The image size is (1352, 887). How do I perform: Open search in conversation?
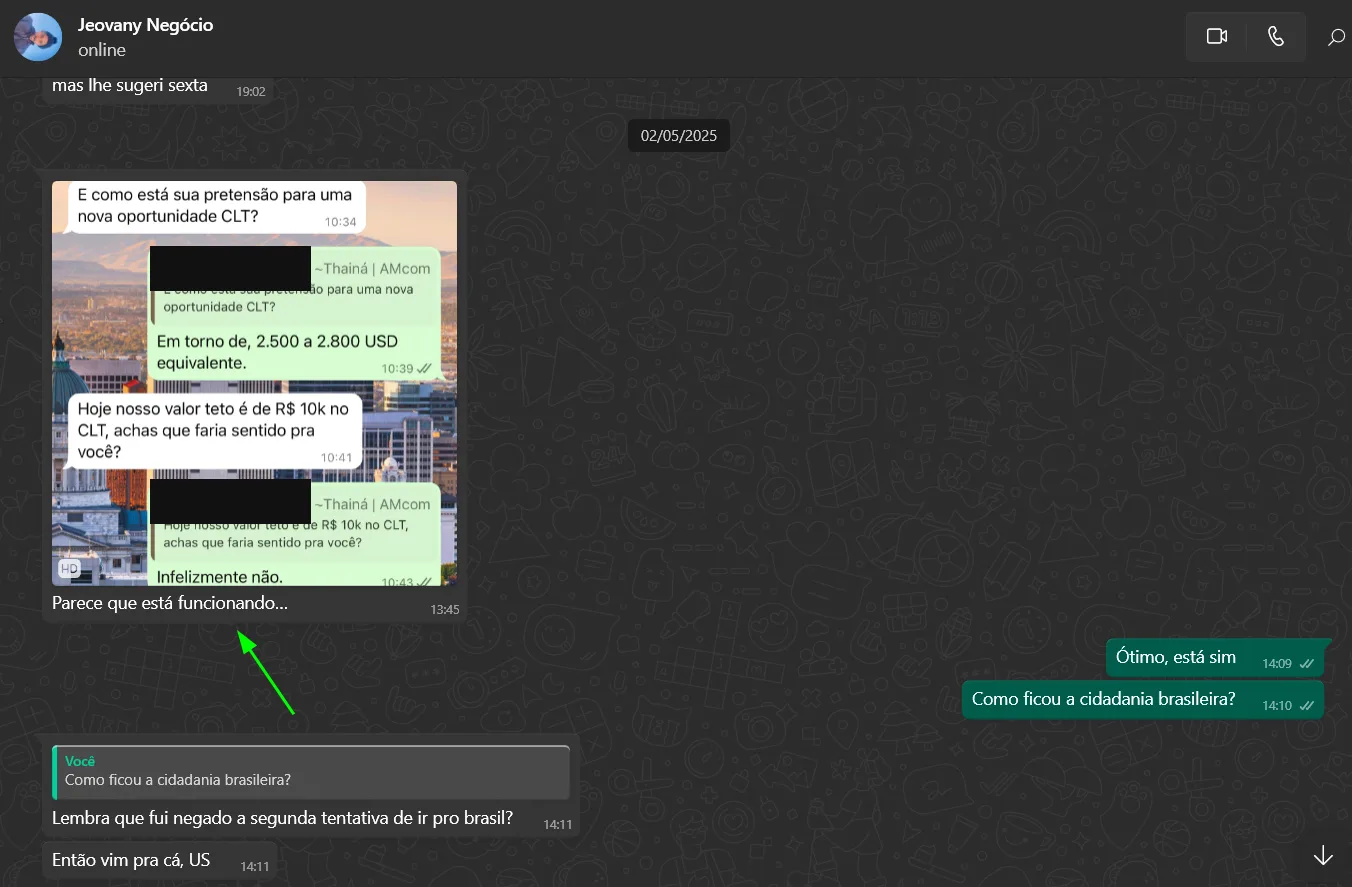pyautogui.click(x=1336, y=38)
